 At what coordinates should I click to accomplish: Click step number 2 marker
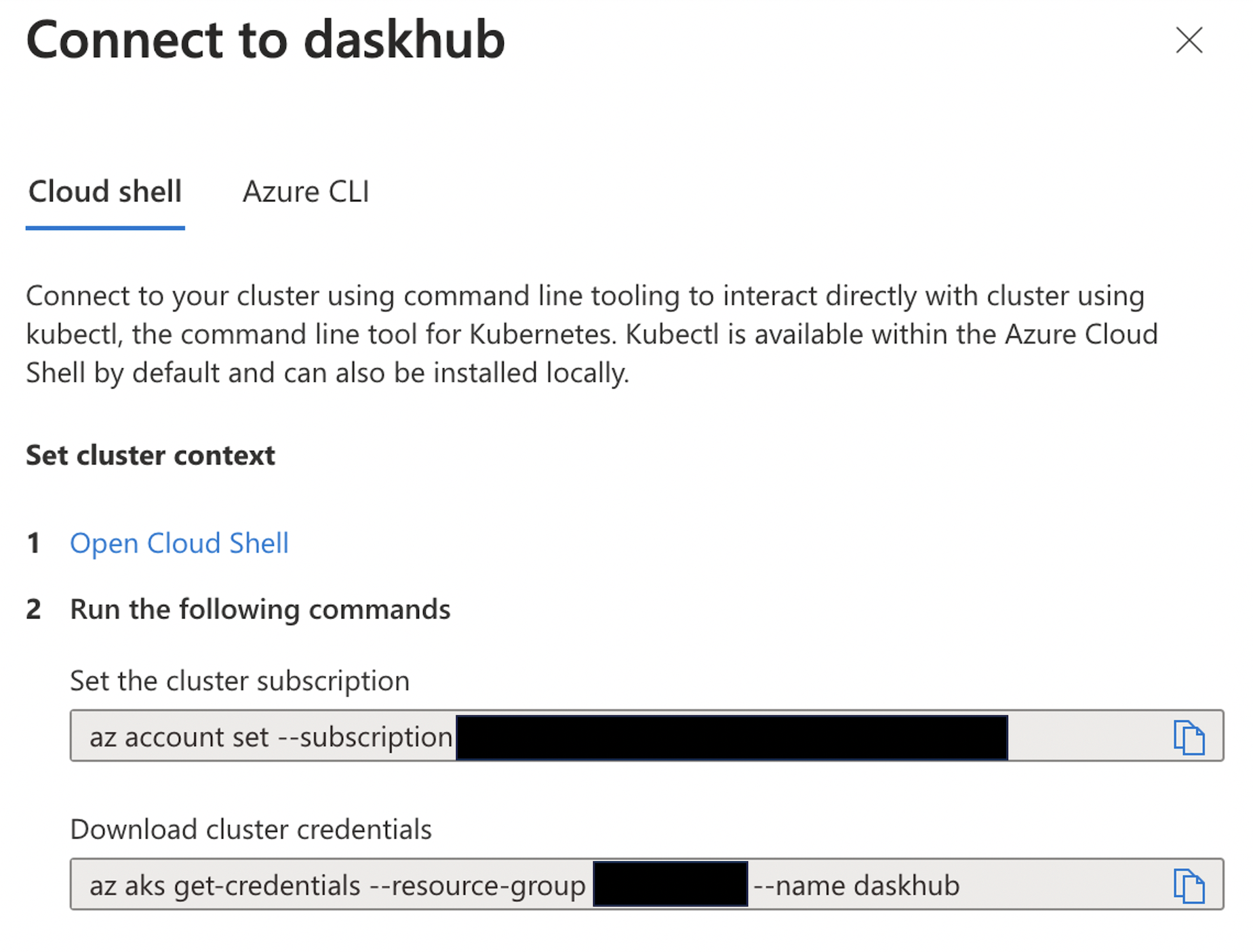tap(34, 610)
